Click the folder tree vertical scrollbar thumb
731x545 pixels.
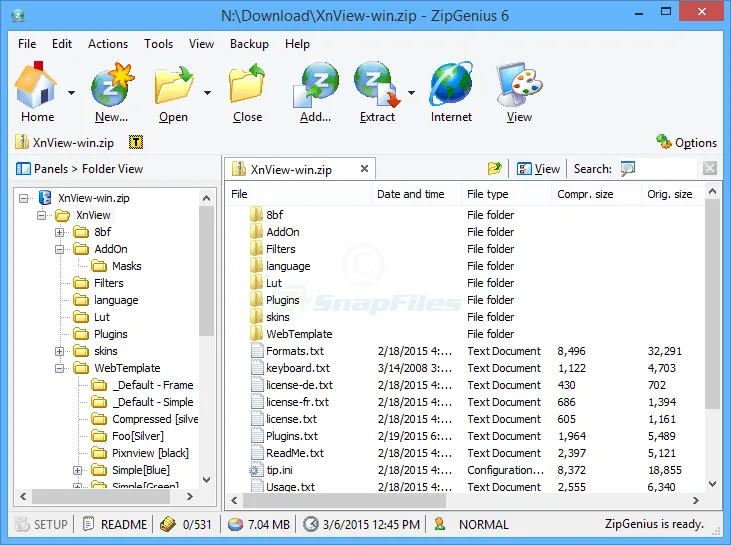(x=206, y=271)
